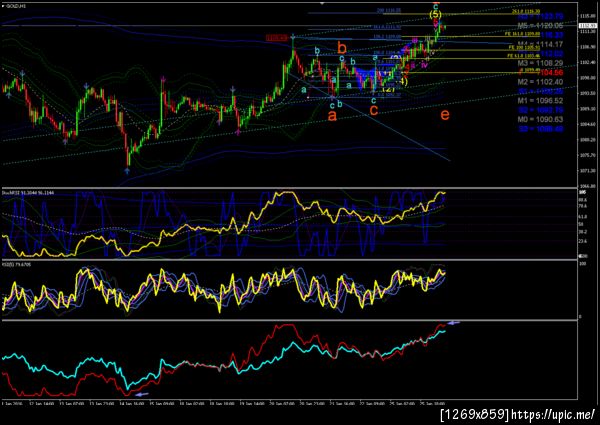Click the 1115.80 value on the price axis
600x425 pixels.
[x=587, y=16]
